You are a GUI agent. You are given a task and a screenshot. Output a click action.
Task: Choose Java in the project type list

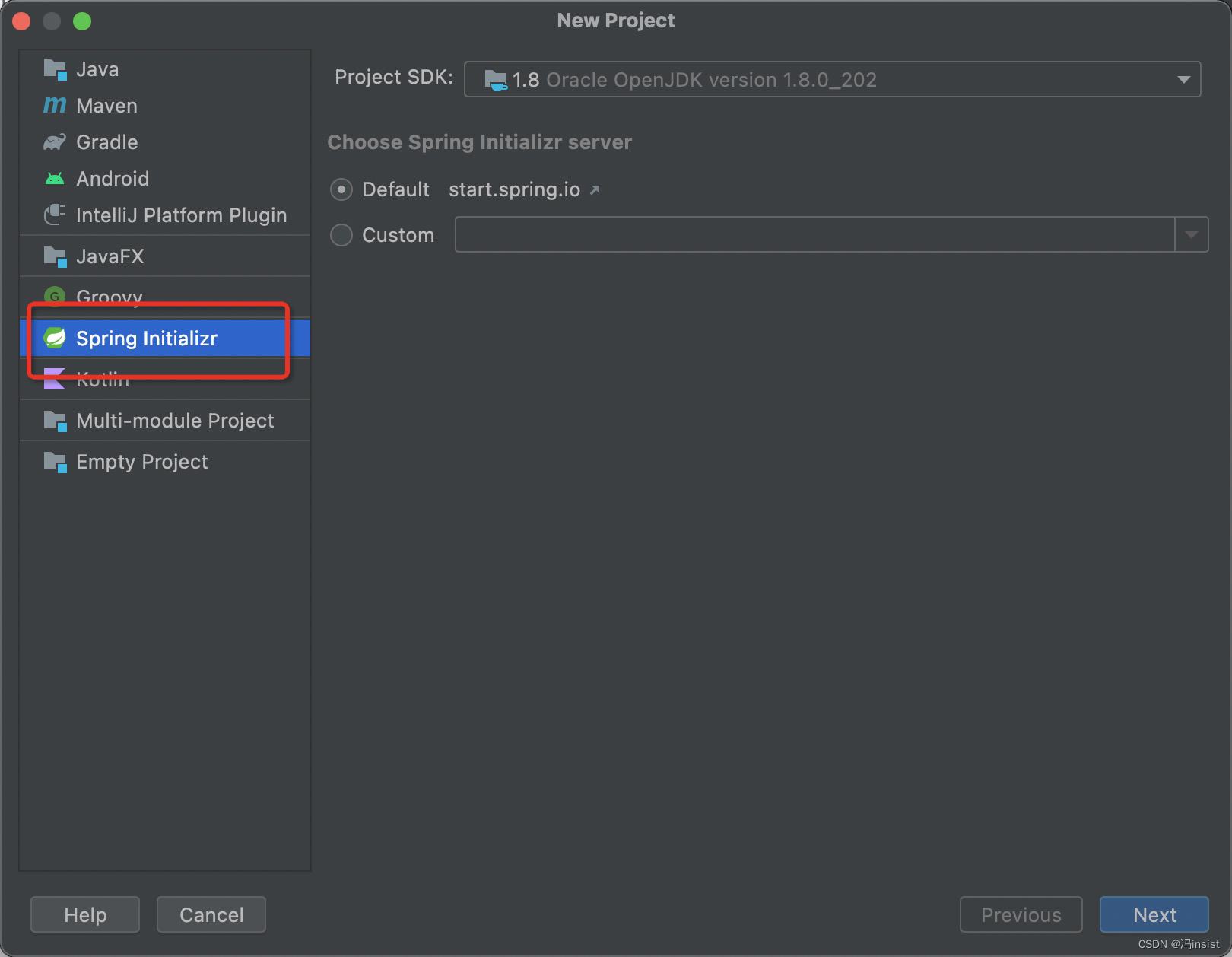click(x=97, y=69)
